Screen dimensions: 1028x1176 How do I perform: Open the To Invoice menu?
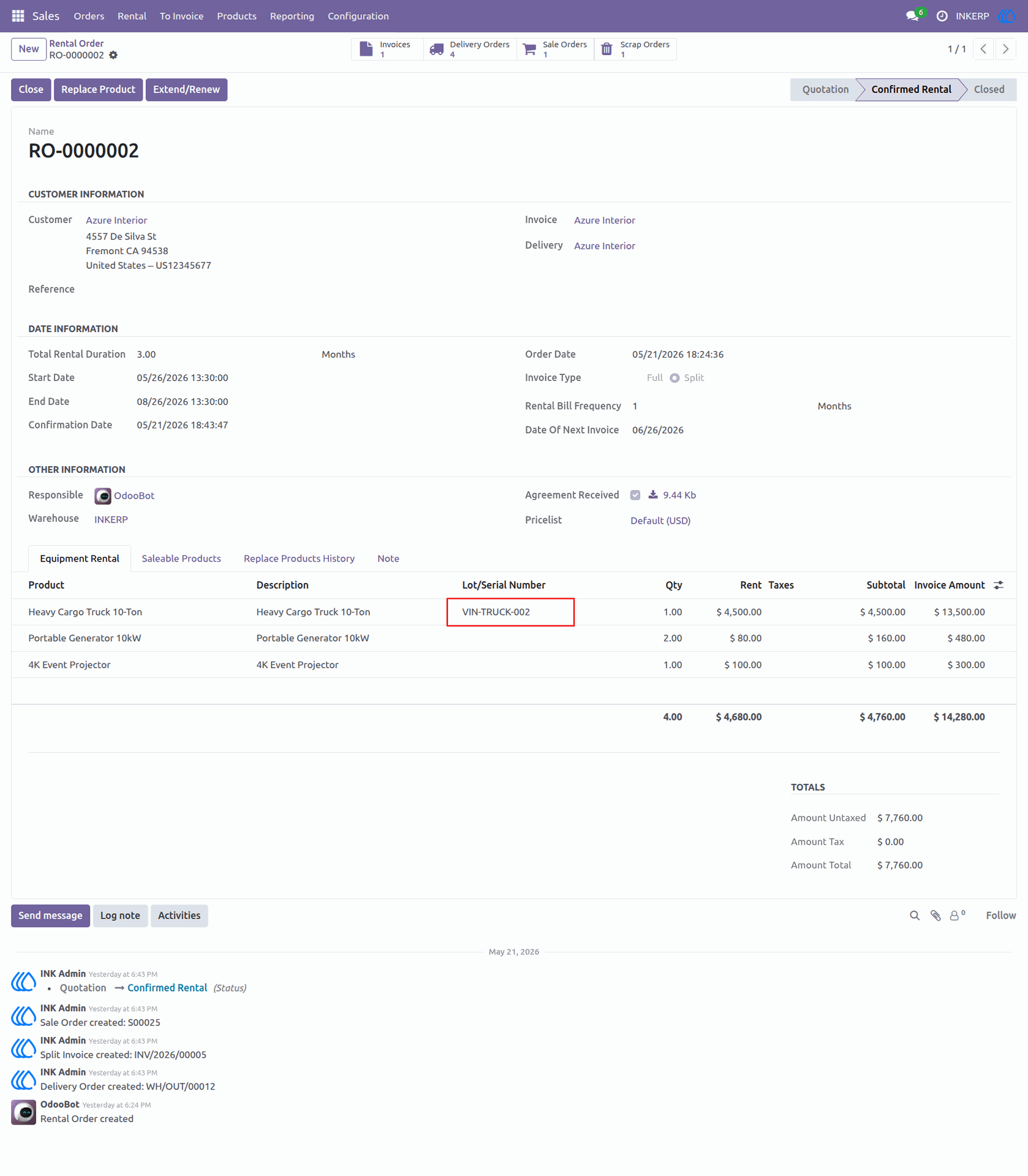[181, 16]
